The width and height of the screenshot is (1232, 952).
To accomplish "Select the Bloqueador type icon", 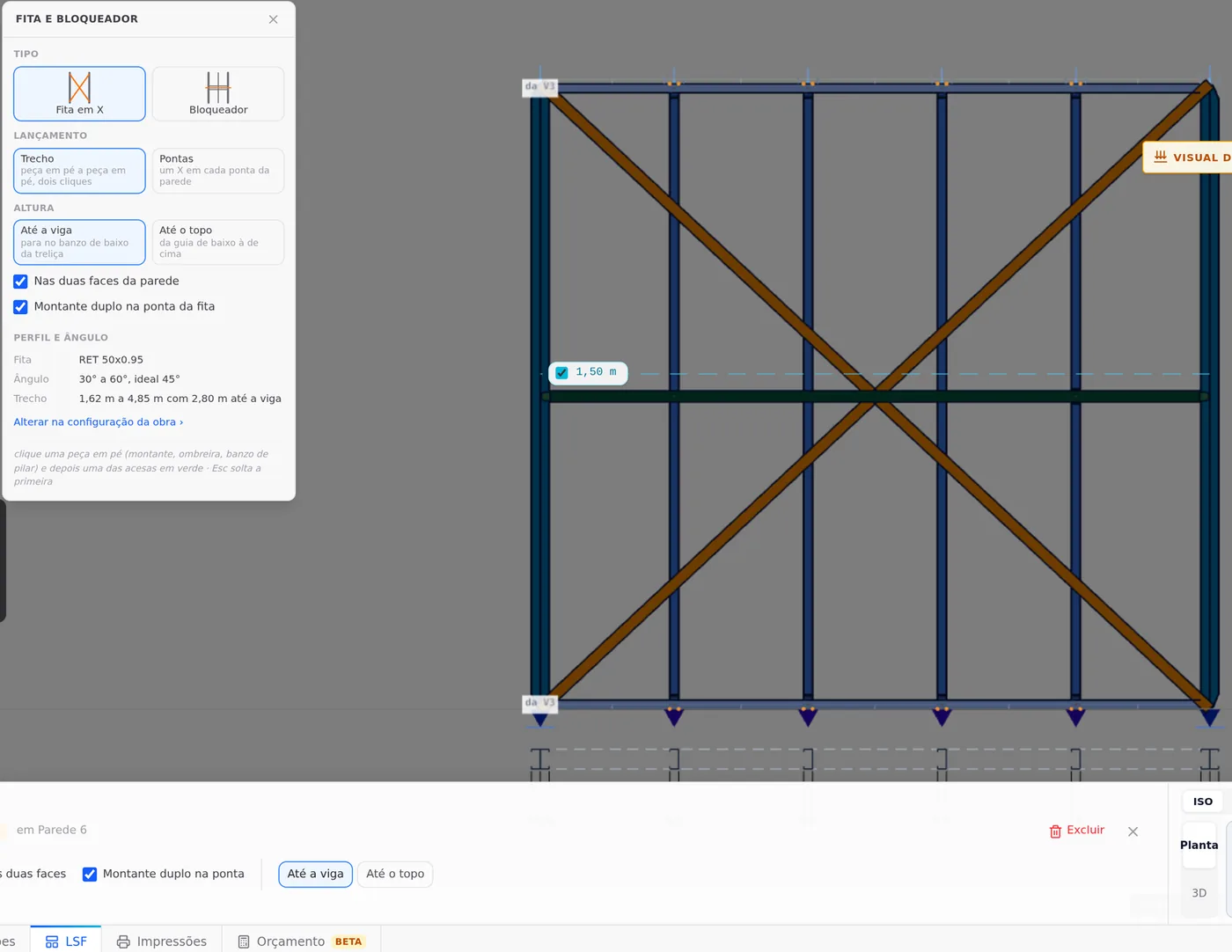I will [218, 88].
